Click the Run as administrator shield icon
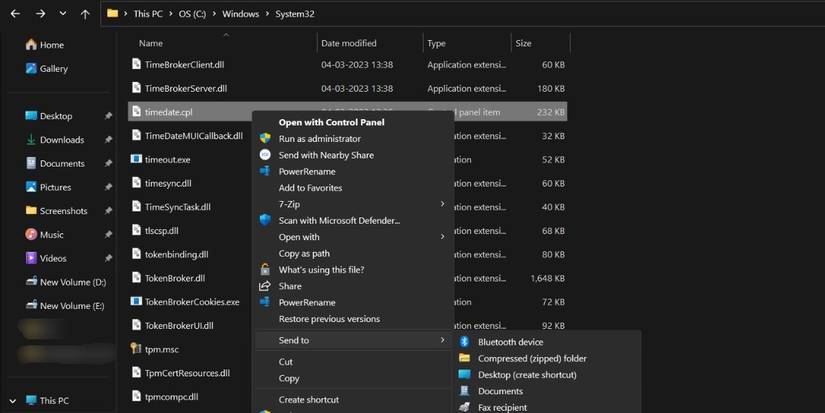825x413 pixels. click(265, 139)
